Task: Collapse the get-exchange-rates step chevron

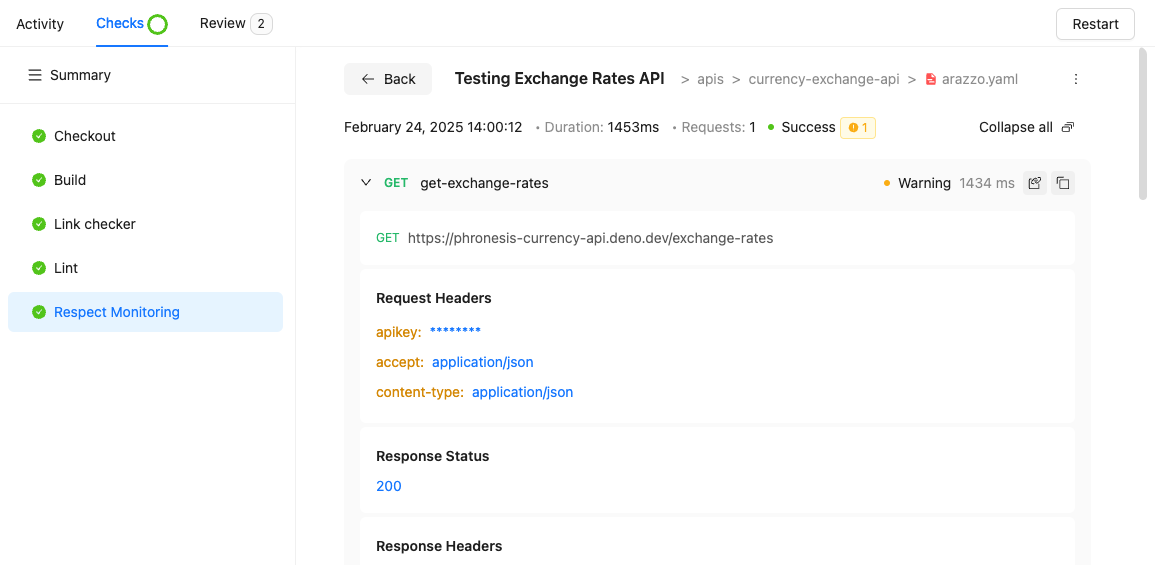Action: coord(366,183)
